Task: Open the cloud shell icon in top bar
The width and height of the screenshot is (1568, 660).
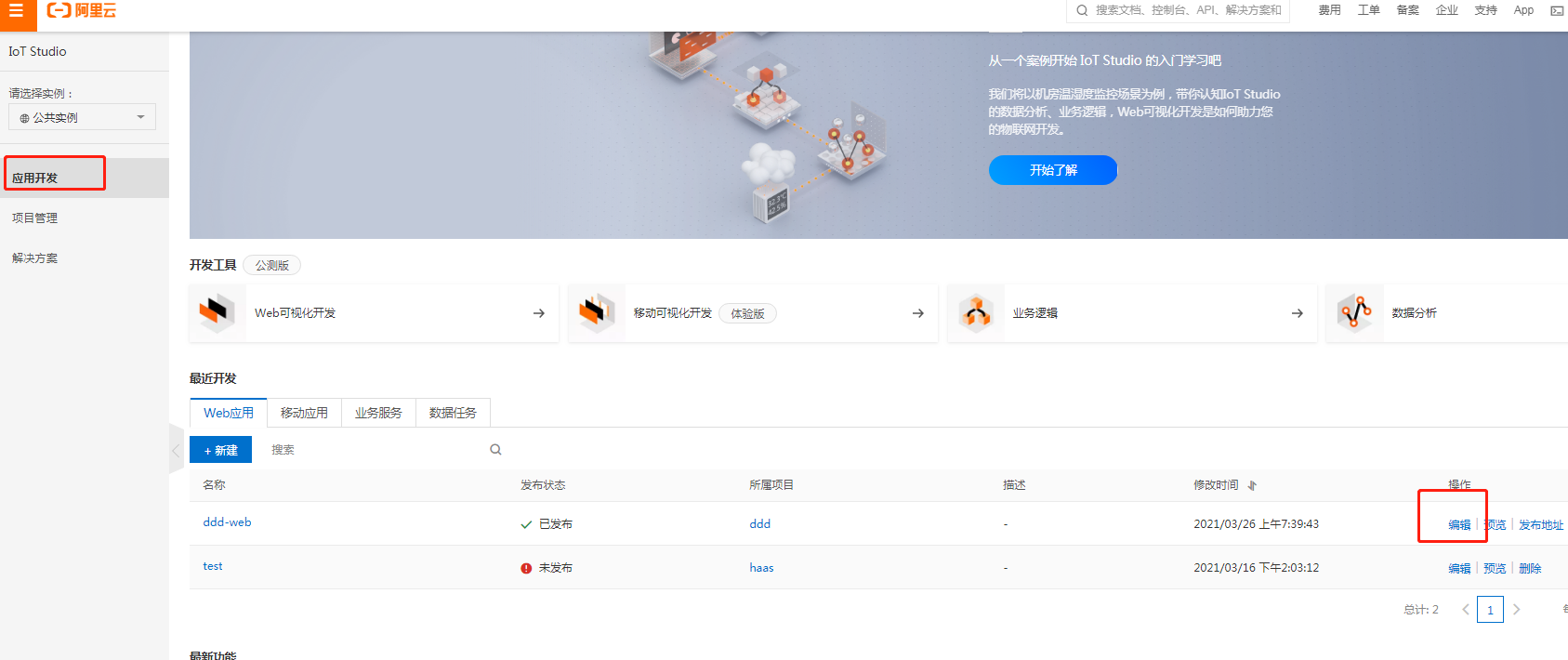Action: pyautogui.click(x=1557, y=11)
